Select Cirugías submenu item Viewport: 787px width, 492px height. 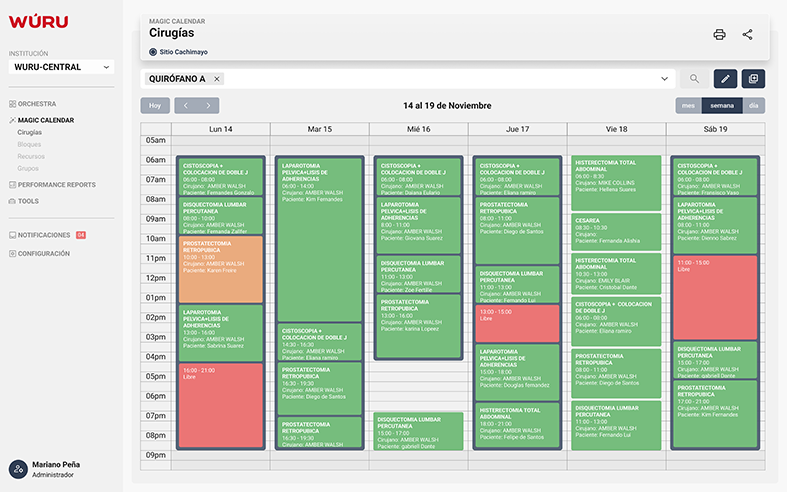click(30, 132)
